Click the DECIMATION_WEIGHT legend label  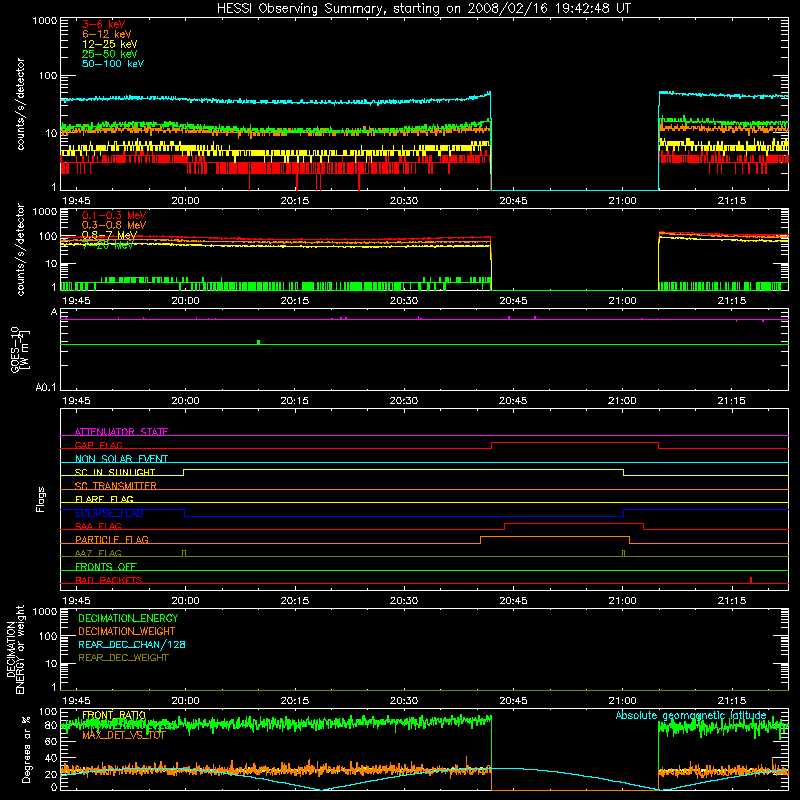click(127, 631)
